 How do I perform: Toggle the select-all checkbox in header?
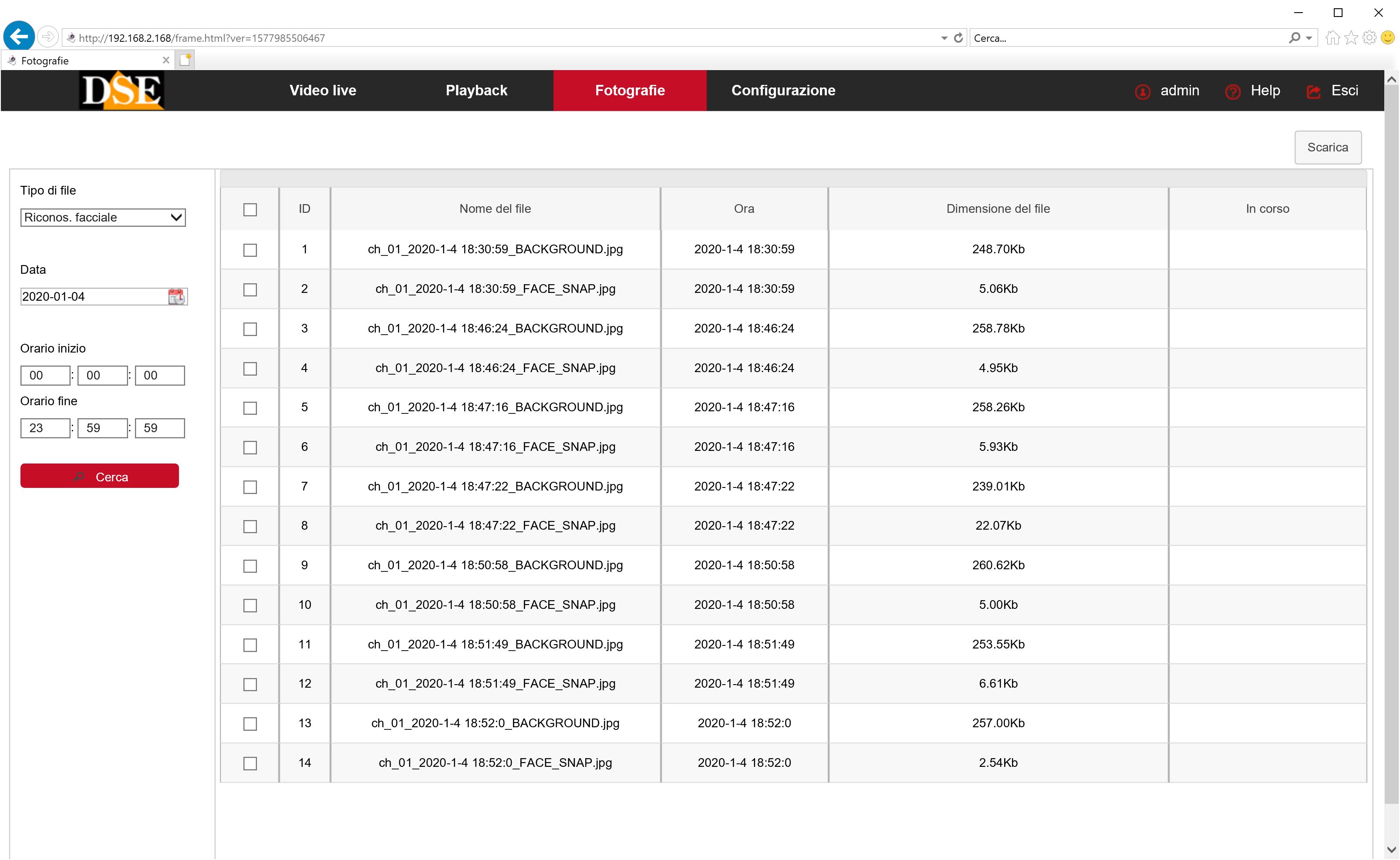tap(250, 209)
